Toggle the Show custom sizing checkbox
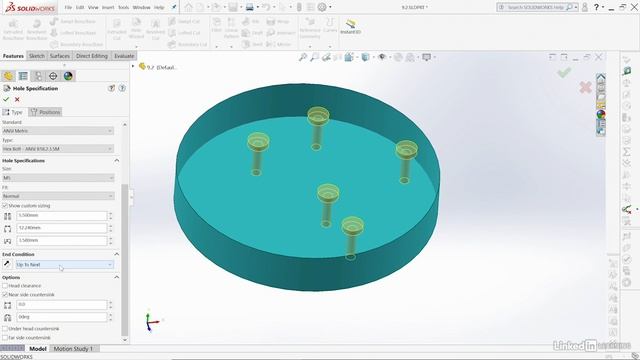This screenshot has height=360, width=640. (5, 206)
